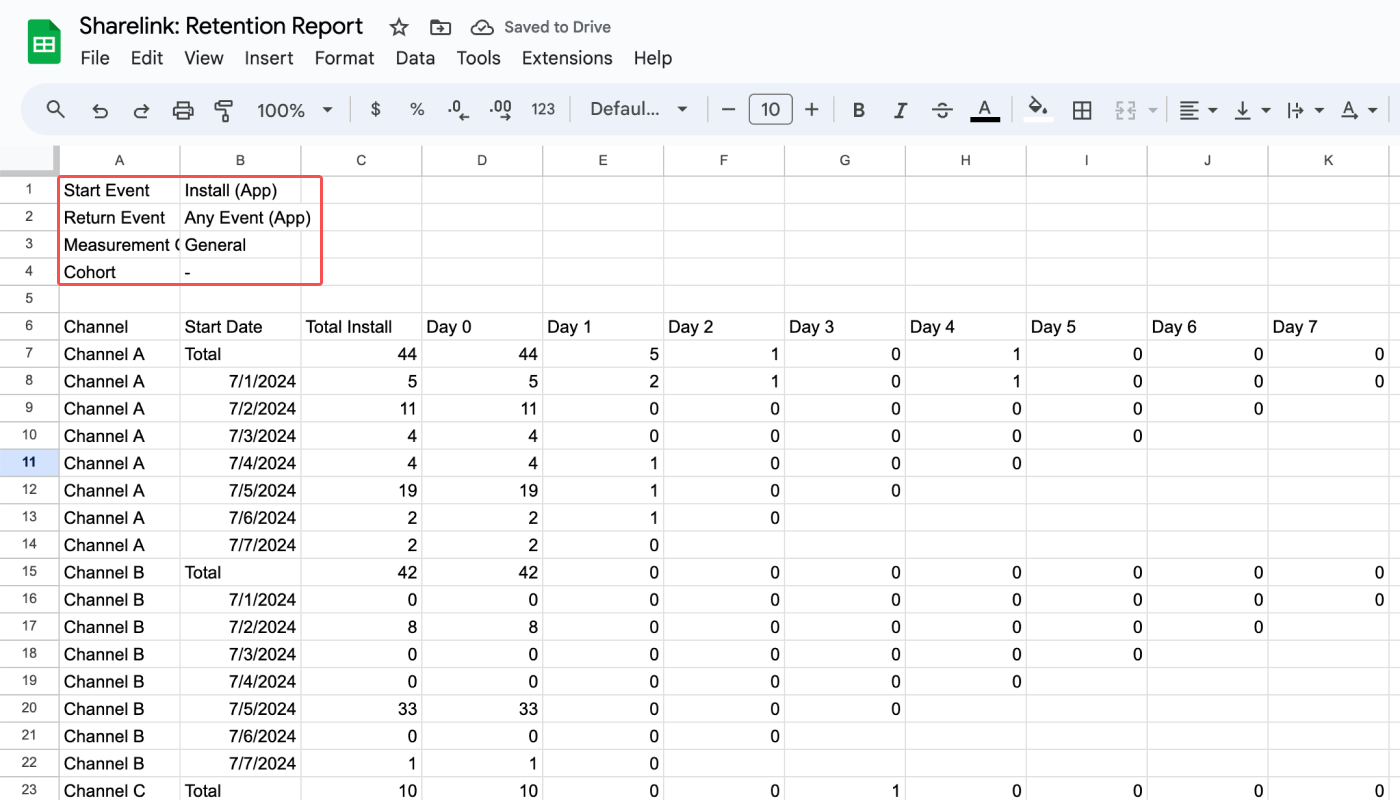Open the fill color picker
This screenshot has height=800, width=1400.
(x=1039, y=110)
